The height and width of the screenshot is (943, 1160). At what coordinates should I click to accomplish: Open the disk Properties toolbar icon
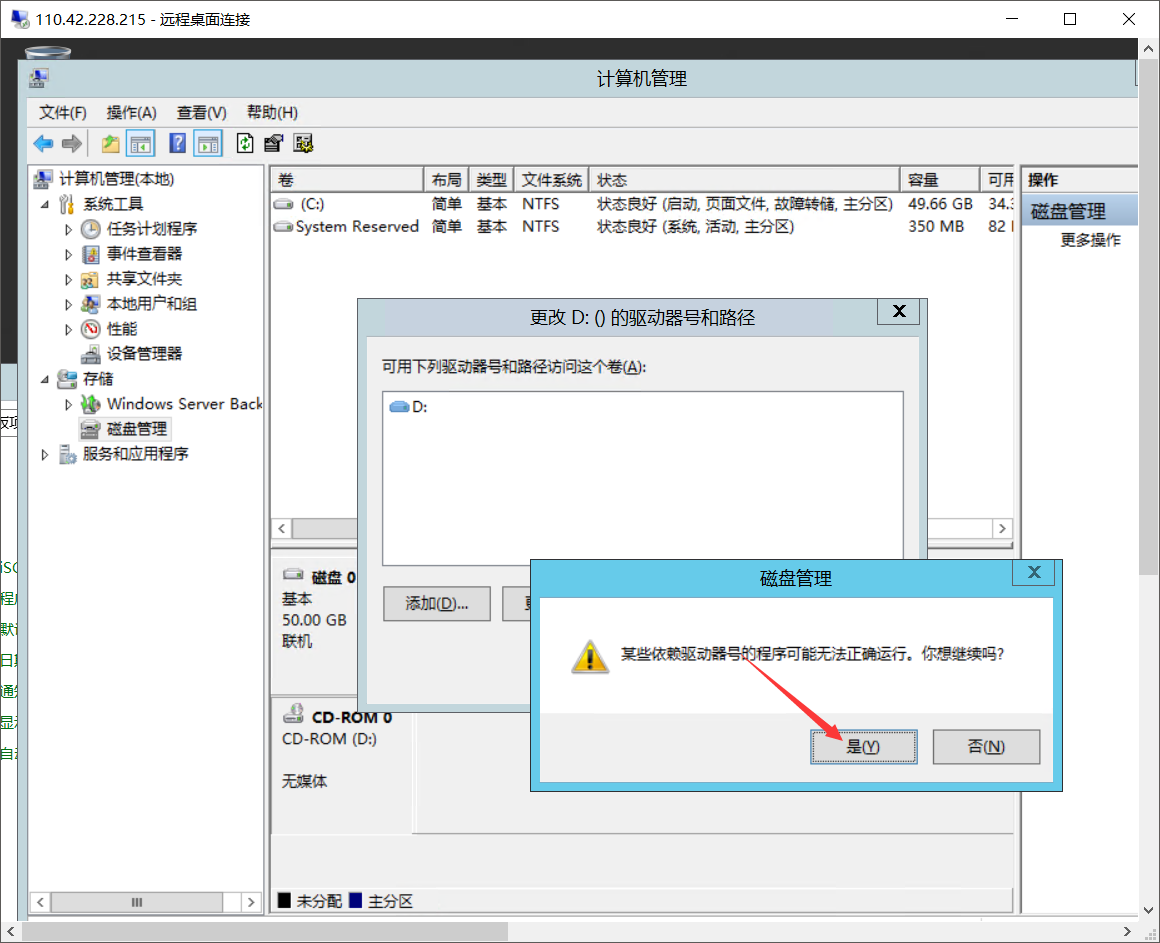coord(274,144)
